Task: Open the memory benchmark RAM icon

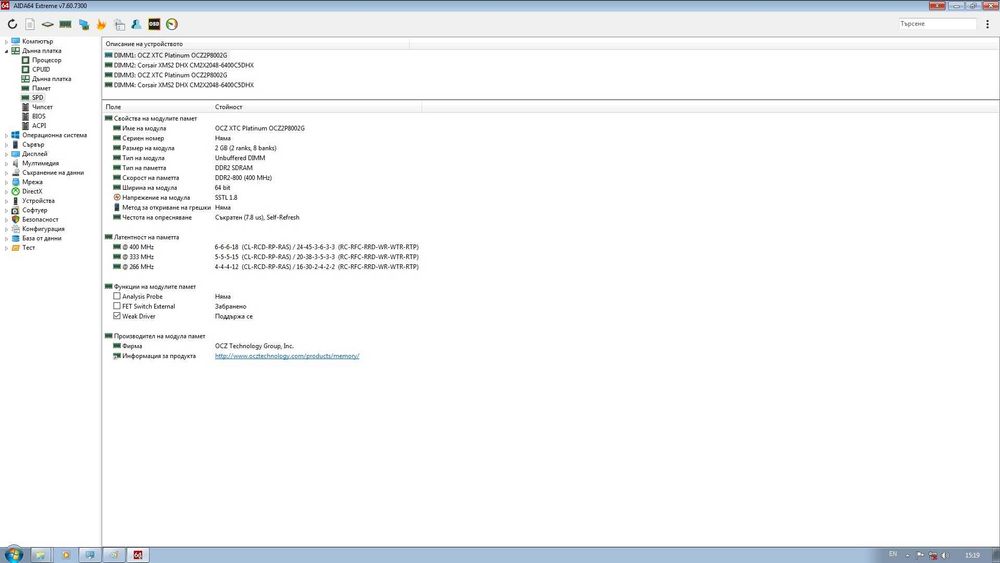Action: click(x=66, y=24)
